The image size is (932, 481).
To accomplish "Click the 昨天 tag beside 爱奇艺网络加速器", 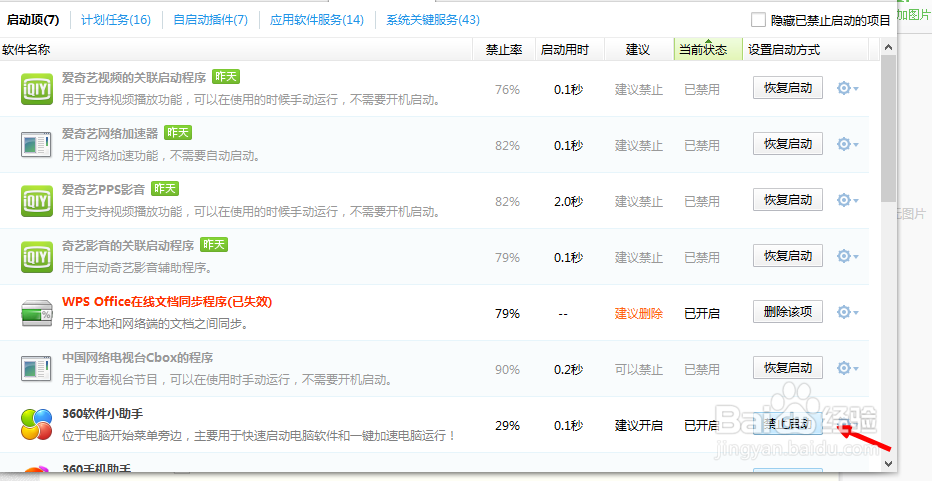I will coord(178,133).
